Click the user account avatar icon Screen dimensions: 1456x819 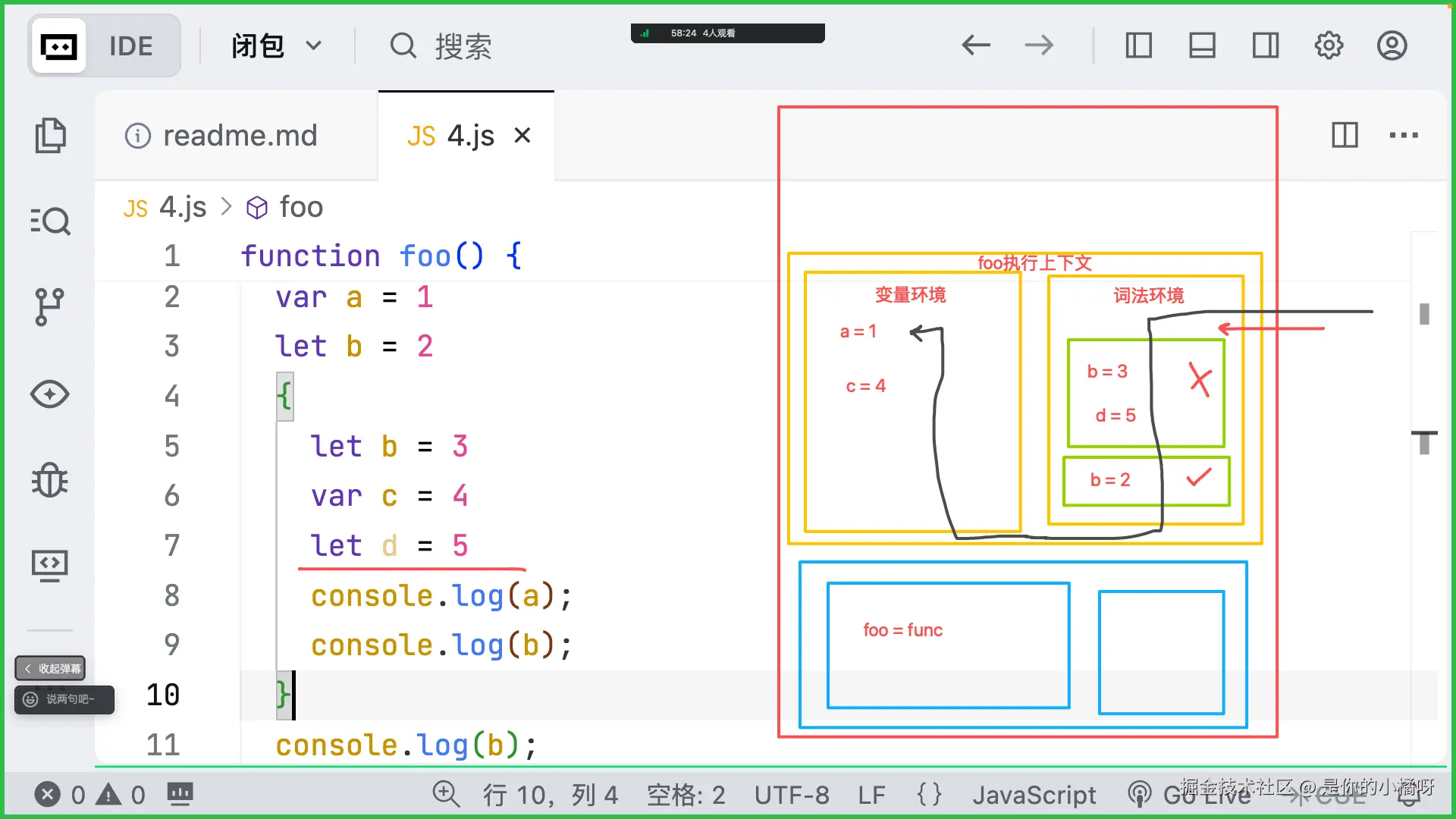(x=1392, y=46)
